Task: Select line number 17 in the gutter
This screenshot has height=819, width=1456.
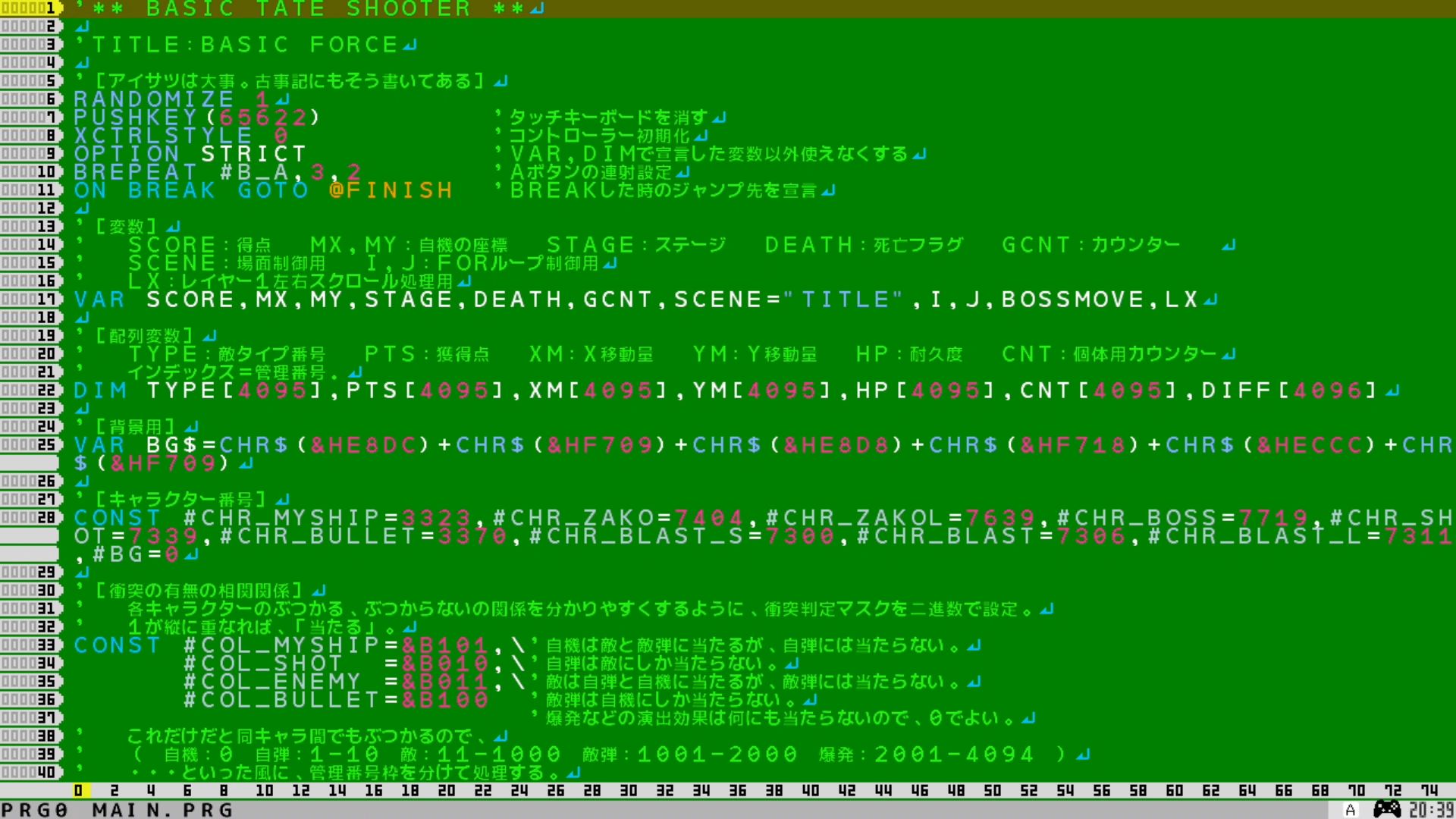Action: pyautogui.click(x=30, y=300)
